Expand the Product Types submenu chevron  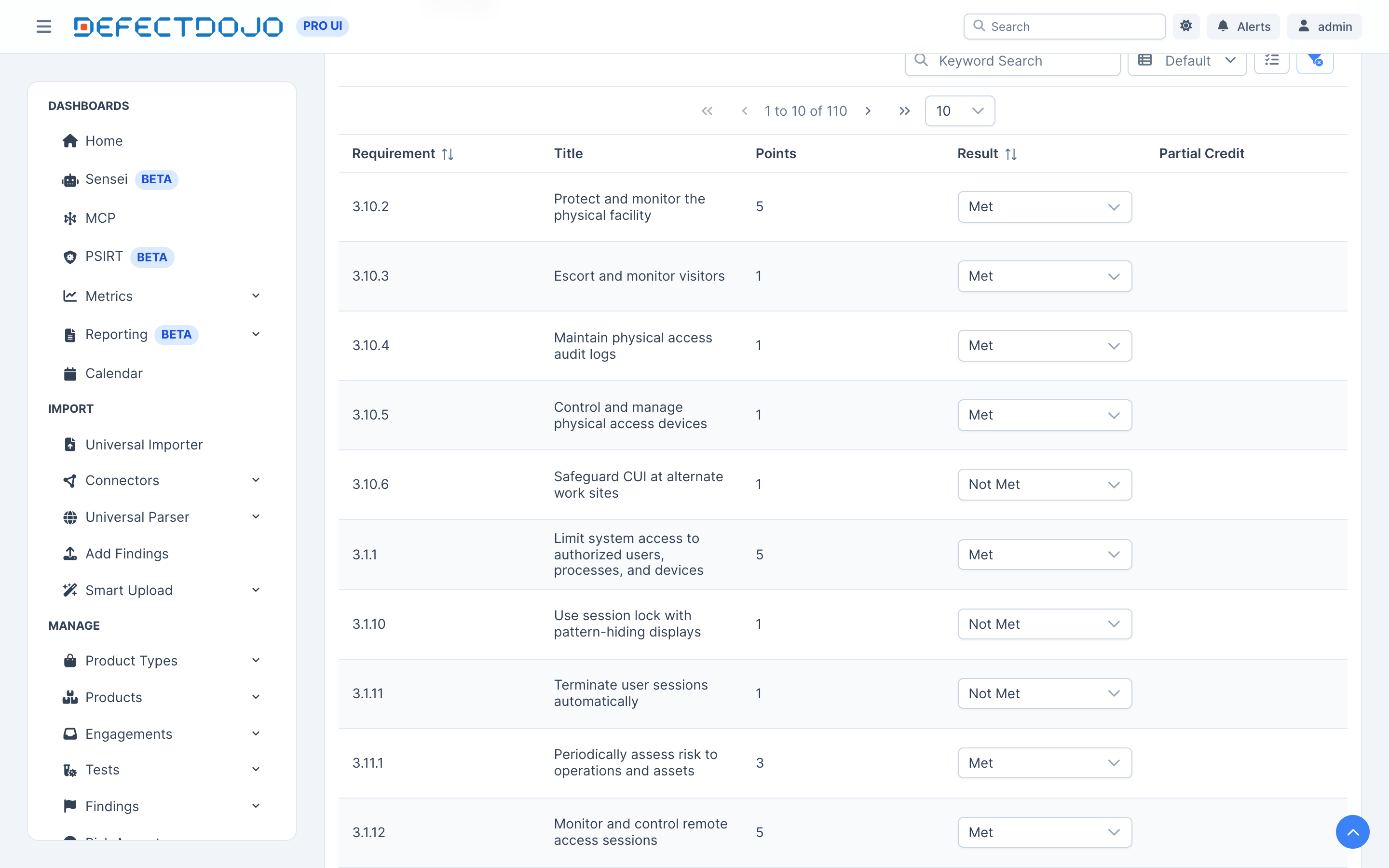(256, 660)
